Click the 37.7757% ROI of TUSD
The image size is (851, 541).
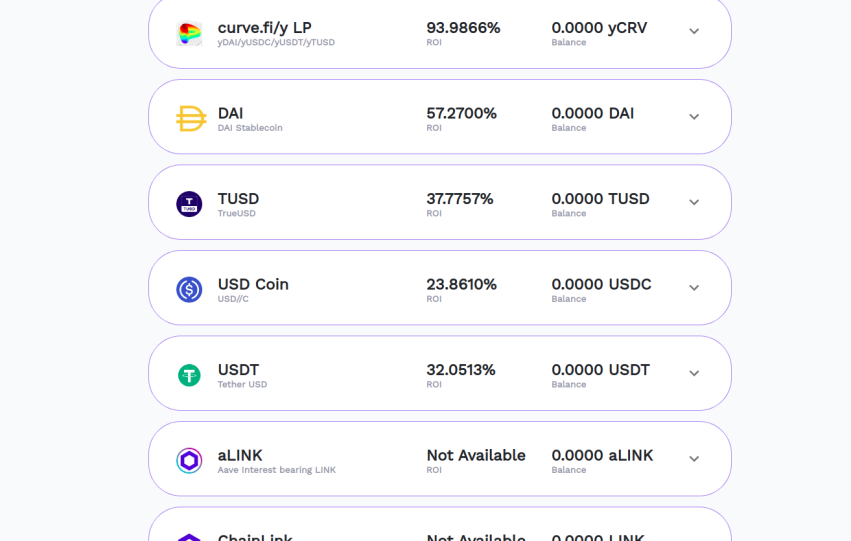460,199
